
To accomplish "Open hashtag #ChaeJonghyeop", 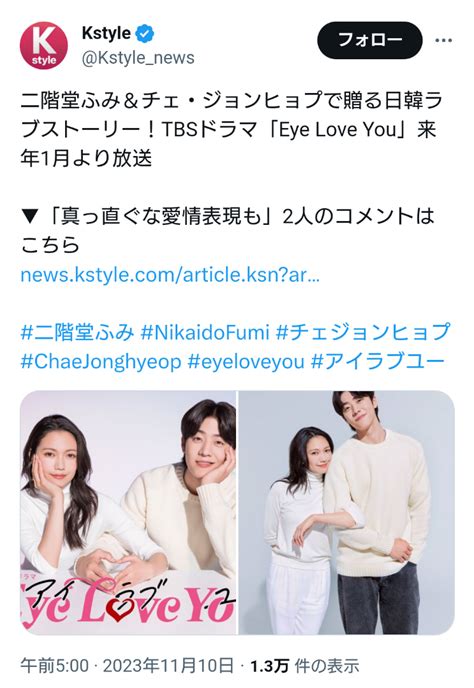I will pyautogui.click(x=101, y=362).
